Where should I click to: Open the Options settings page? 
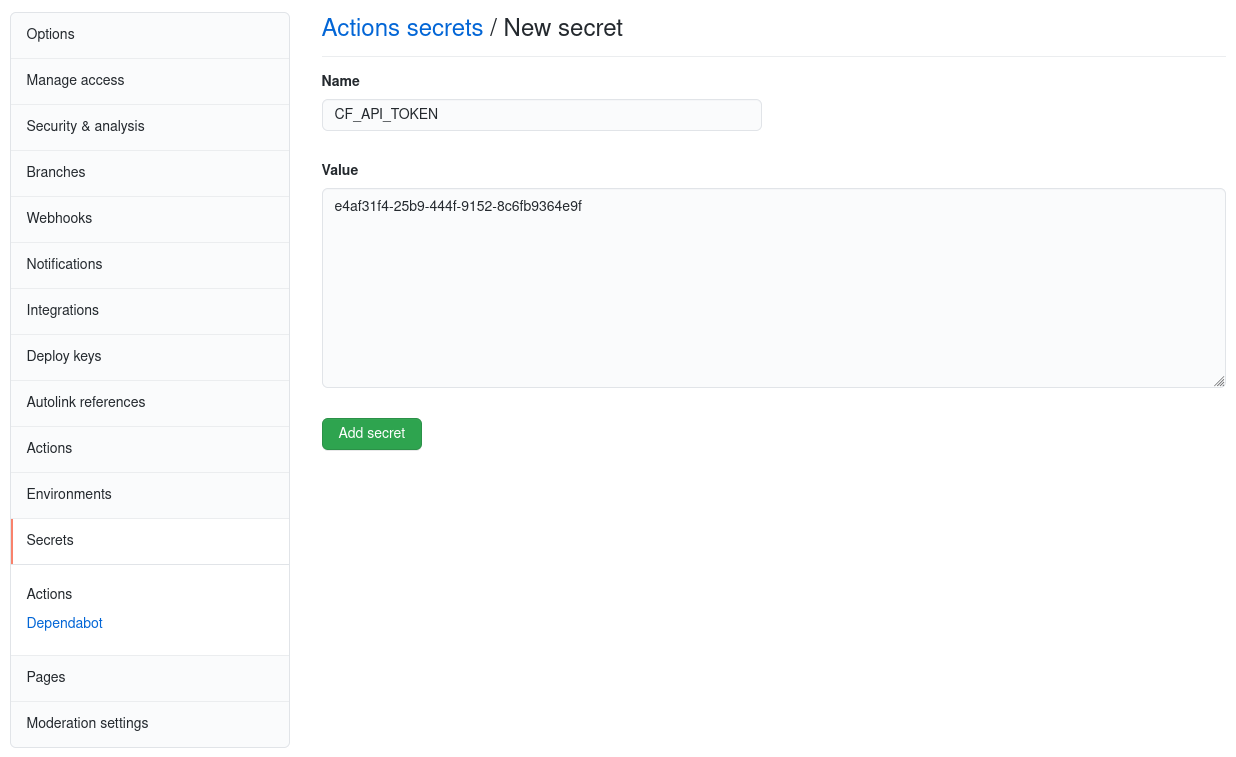point(51,34)
